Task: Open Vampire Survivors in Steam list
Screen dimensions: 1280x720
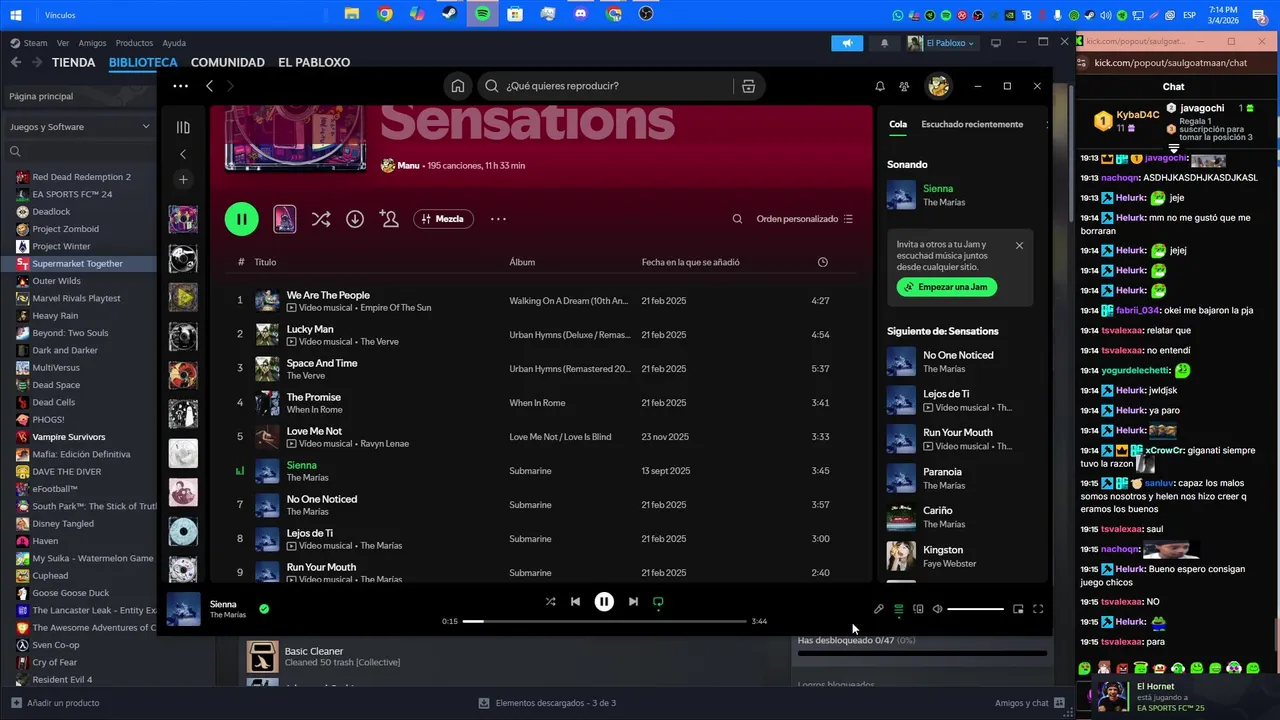Action: (68, 437)
